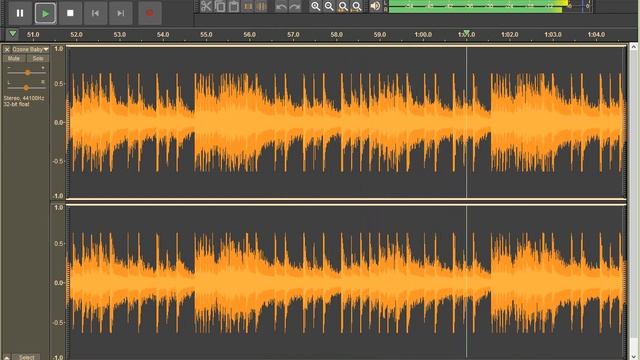Silence audio selection icon
The width and height of the screenshot is (640, 360).
pos(262,6)
